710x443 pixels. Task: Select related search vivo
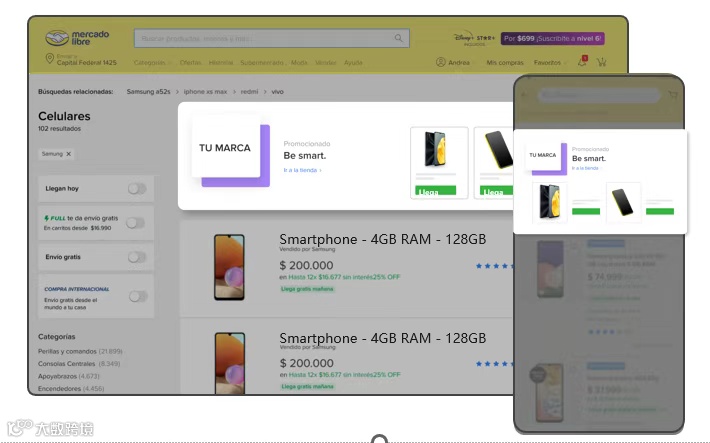[x=278, y=91]
